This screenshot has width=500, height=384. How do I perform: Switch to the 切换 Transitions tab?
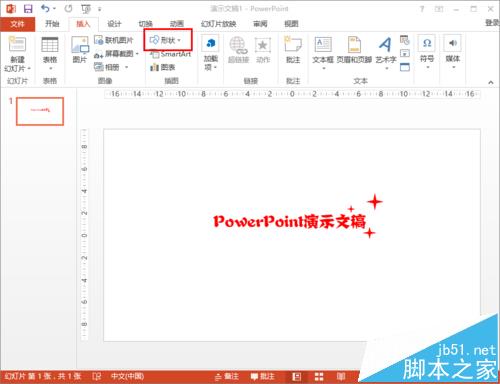click(x=145, y=24)
